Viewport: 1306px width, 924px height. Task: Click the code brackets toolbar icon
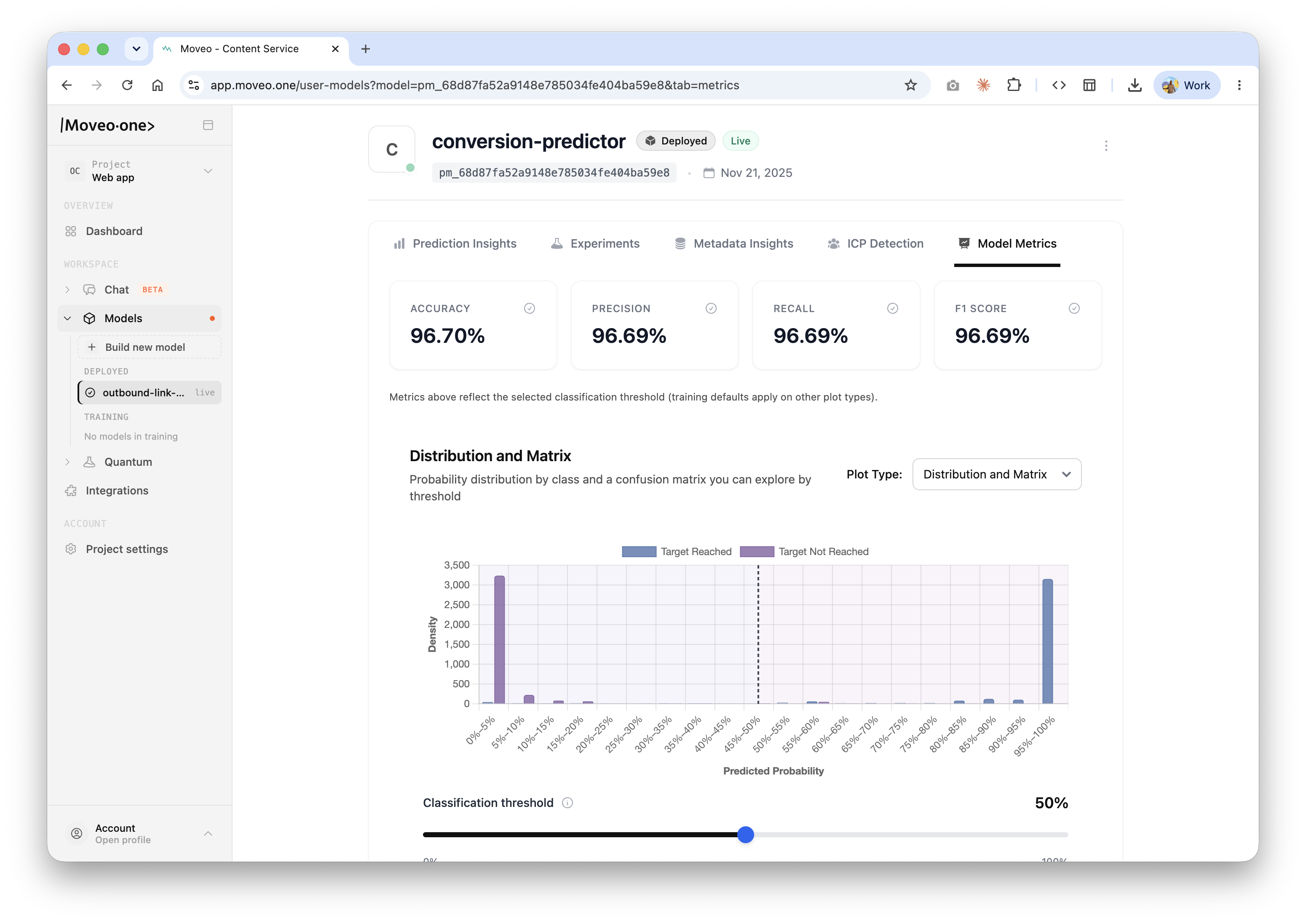point(1059,85)
